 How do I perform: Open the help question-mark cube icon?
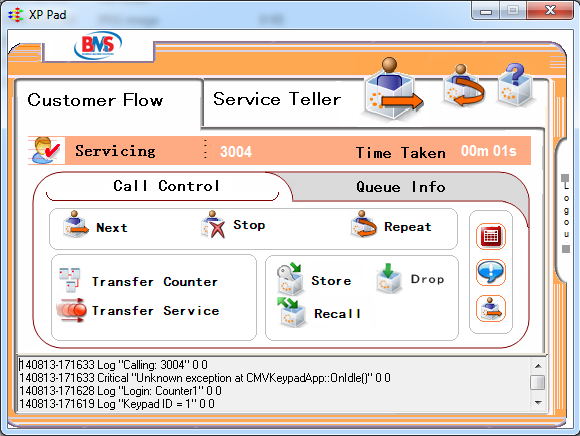(515, 85)
